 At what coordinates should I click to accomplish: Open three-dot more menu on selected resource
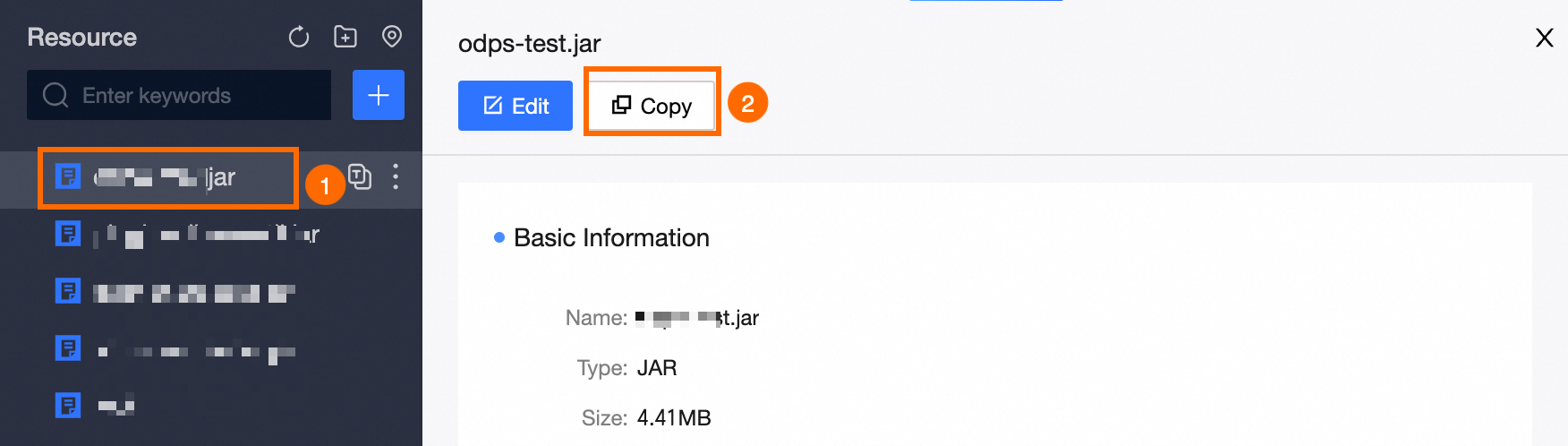coord(396,176)
